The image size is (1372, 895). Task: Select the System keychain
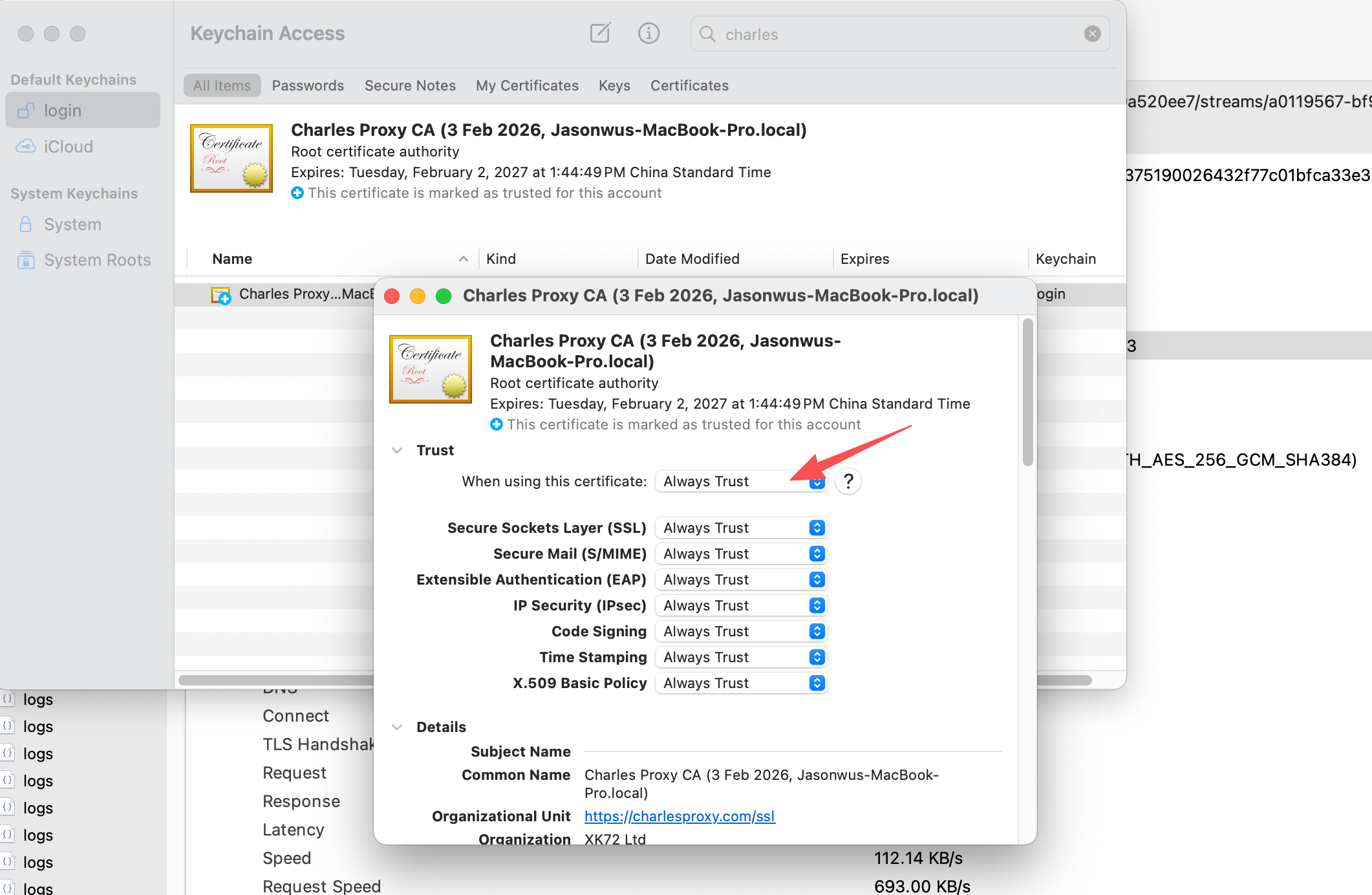[x=72, y=224]
